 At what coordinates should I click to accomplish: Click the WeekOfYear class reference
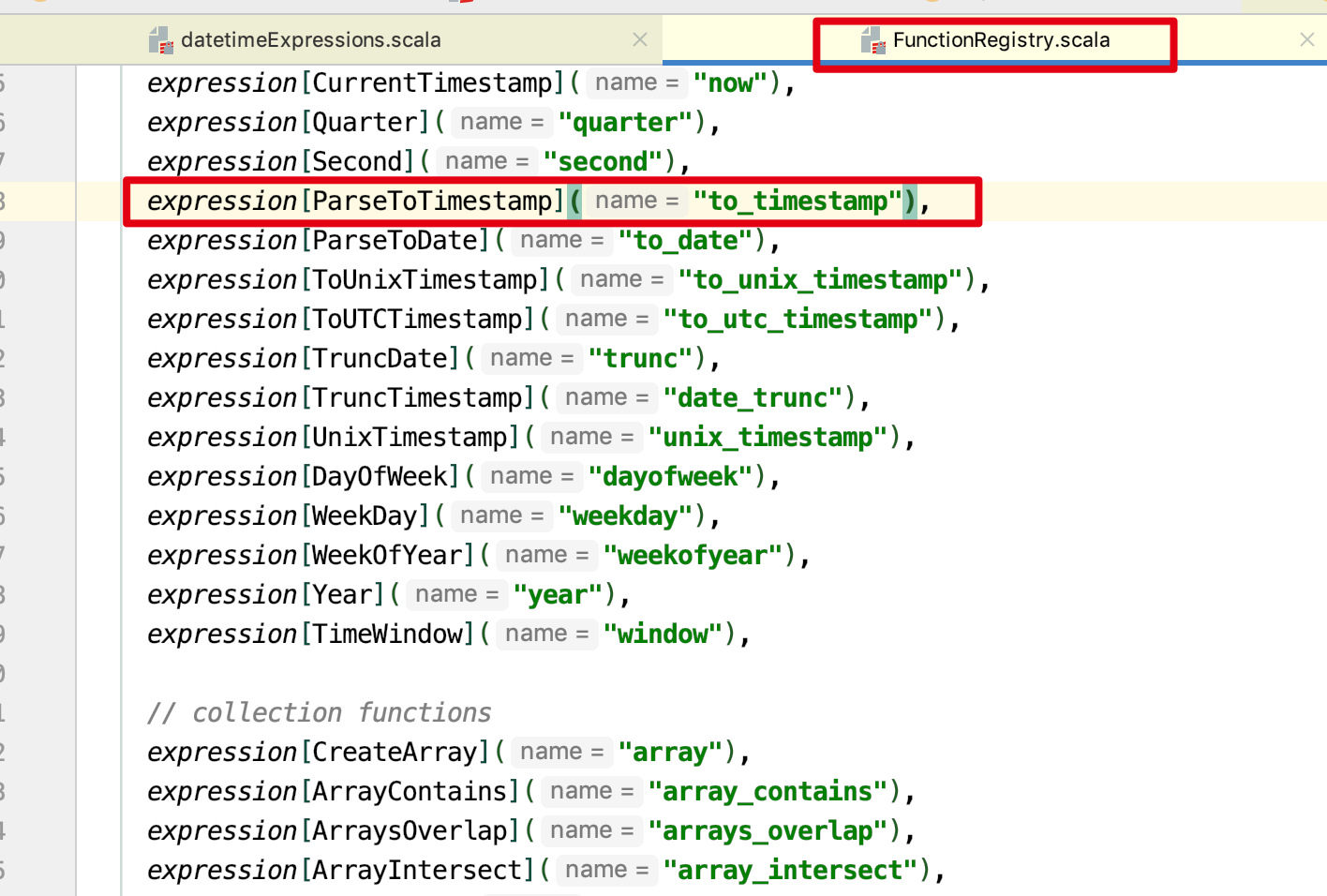pos(387,555)
